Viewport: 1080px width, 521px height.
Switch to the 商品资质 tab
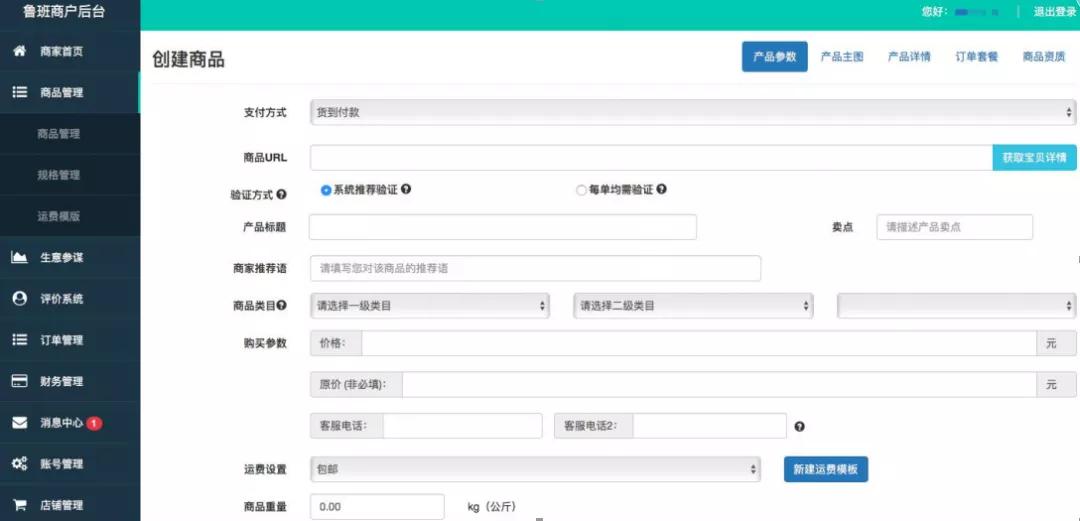click(1043, 57)
